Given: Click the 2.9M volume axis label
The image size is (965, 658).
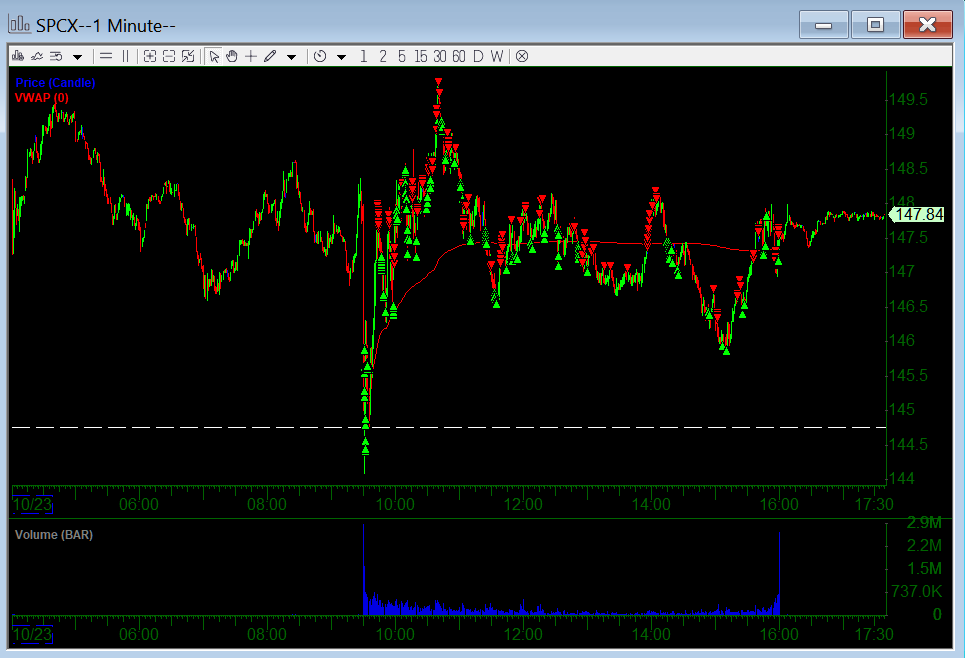Looking at the screenshot, I should (924, 523).
